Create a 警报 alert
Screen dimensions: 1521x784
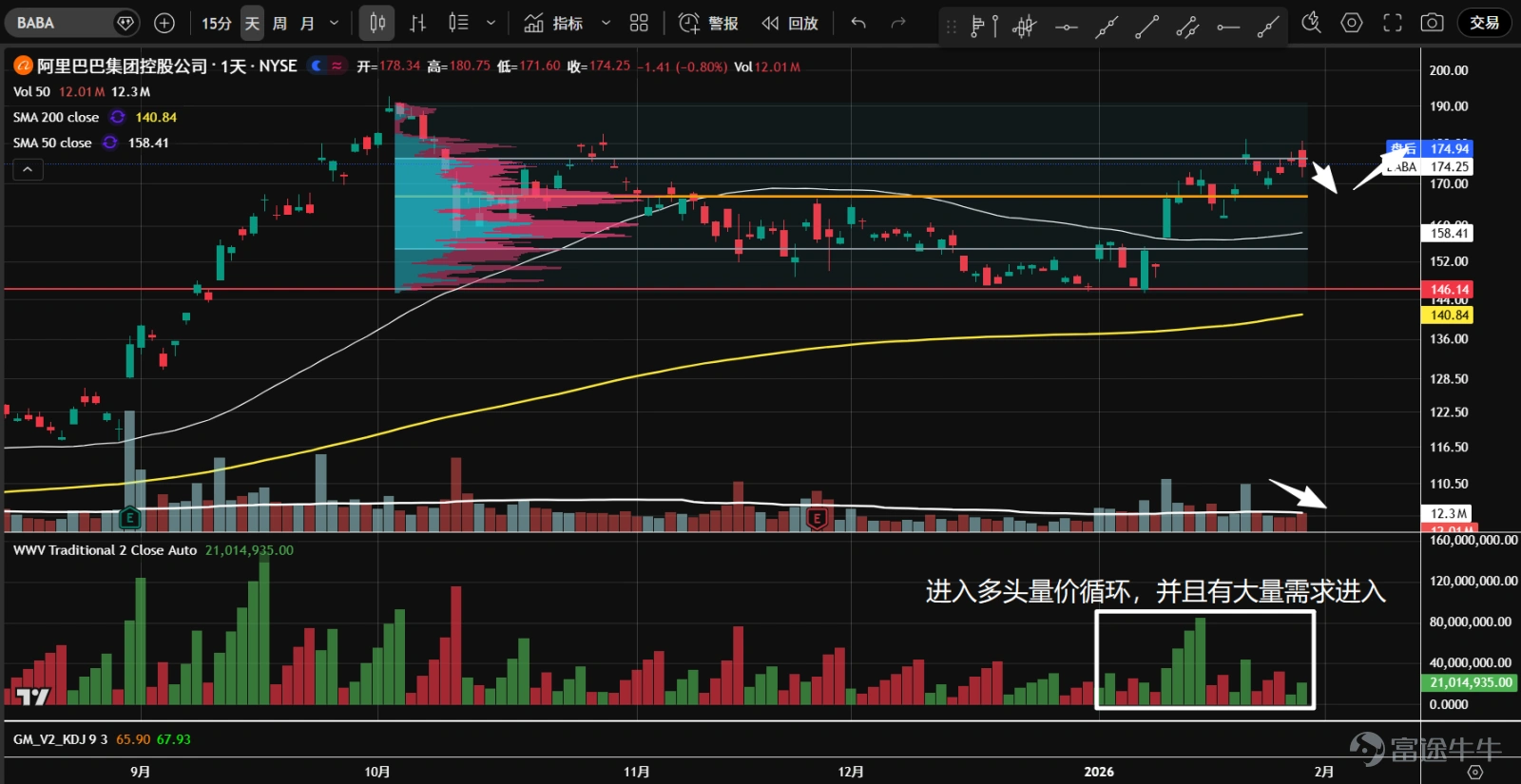point(708,23)
